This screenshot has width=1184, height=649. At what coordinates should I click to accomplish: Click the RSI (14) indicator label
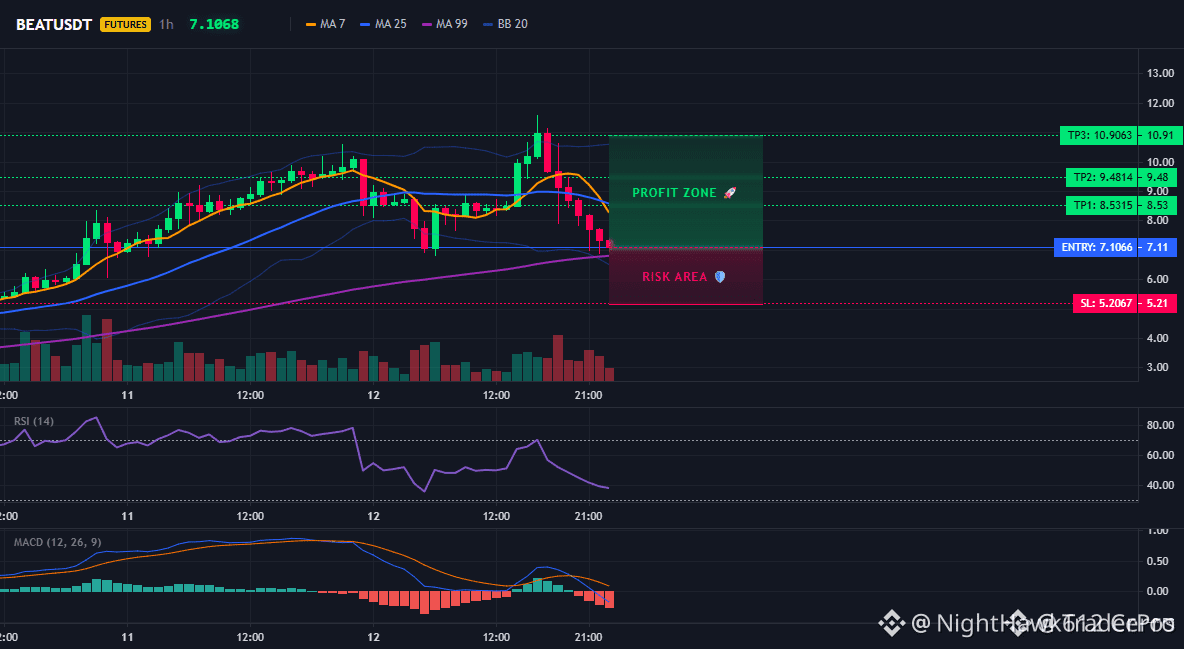[x=34, y=421]
